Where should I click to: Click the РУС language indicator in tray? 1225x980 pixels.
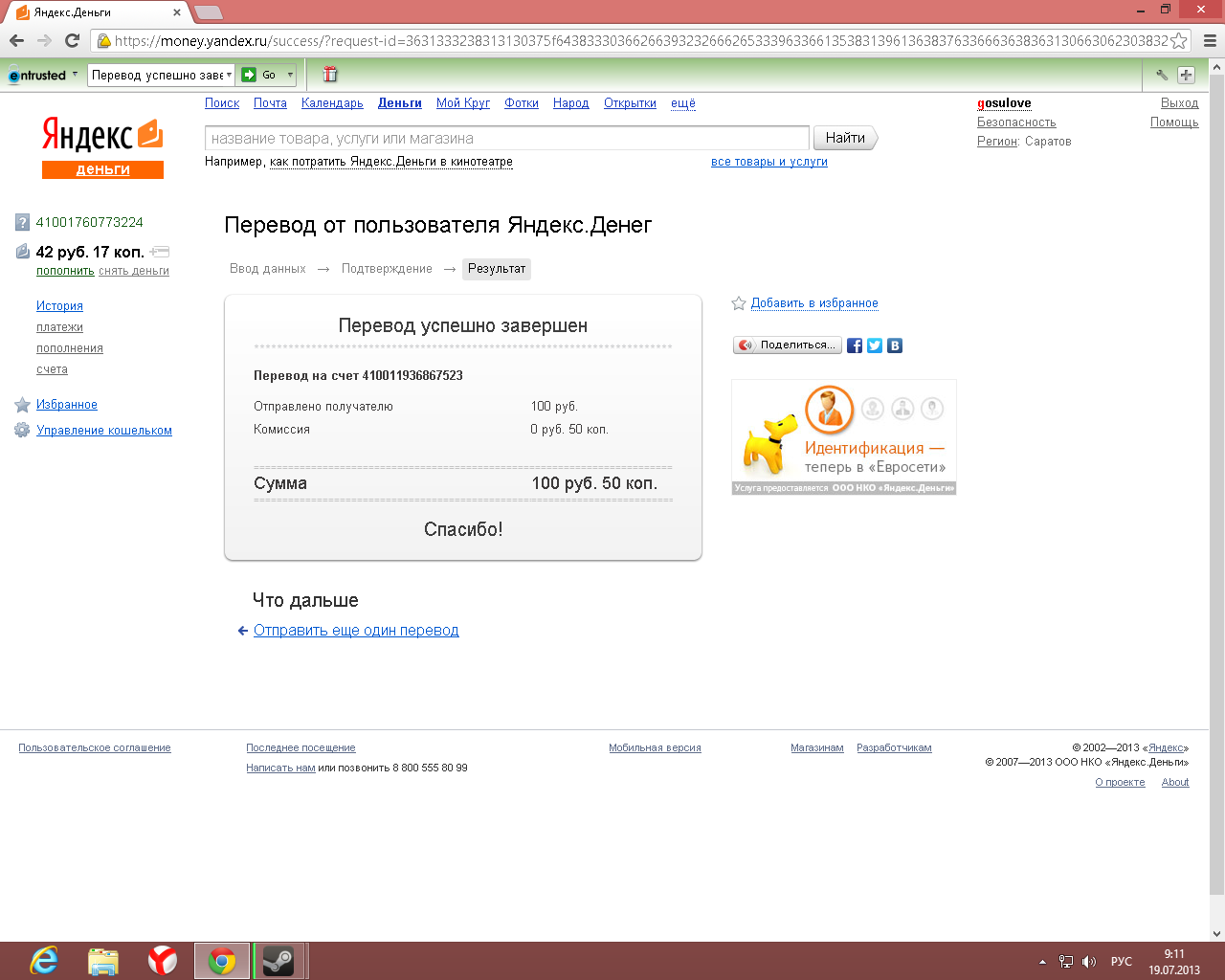pos(1122,962)
